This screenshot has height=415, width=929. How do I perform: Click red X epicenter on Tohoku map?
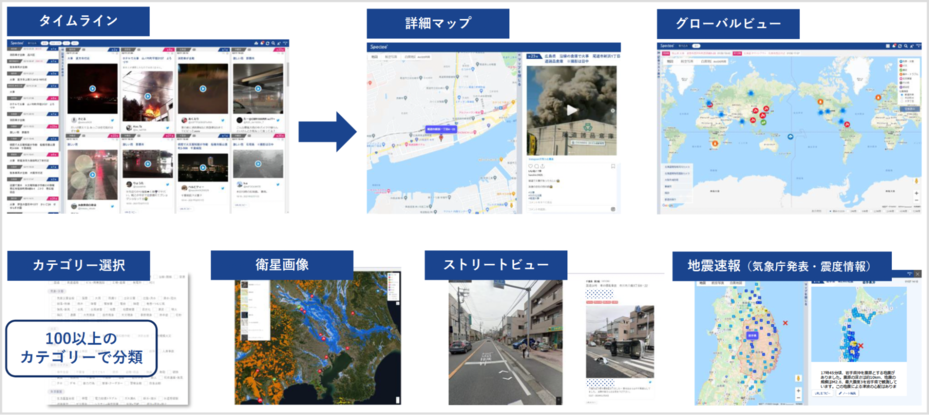click(x=786, y=323)
